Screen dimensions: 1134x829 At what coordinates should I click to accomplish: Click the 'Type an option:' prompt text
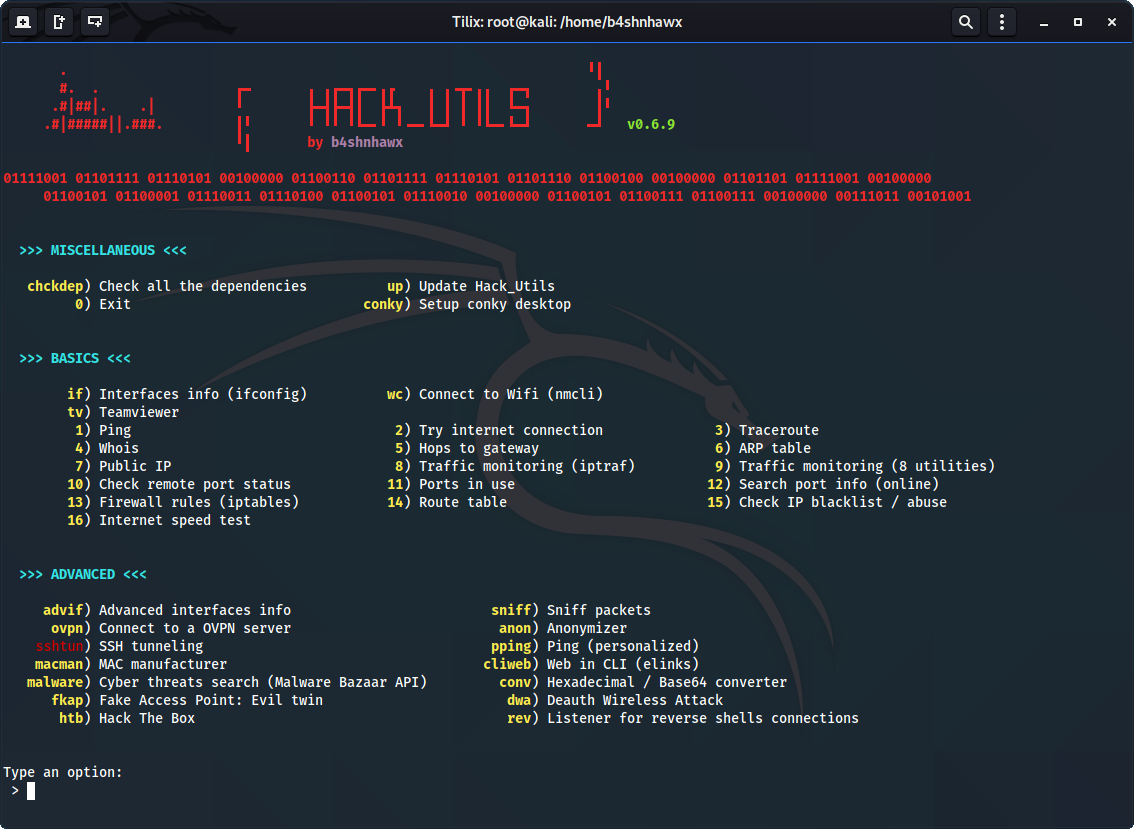click(63, 773)
